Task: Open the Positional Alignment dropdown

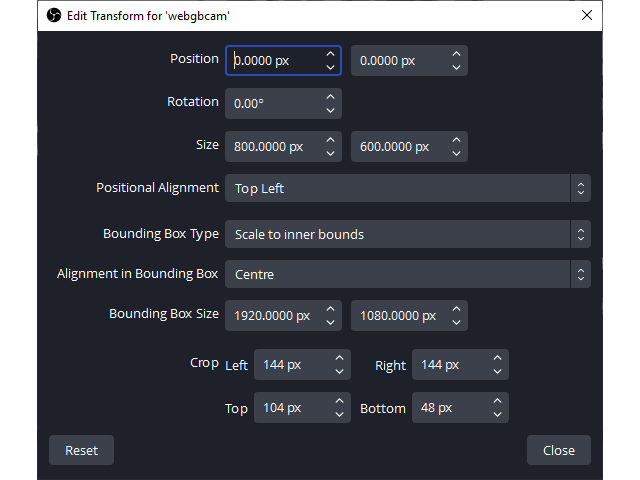Action: click(x=408, y=188)
